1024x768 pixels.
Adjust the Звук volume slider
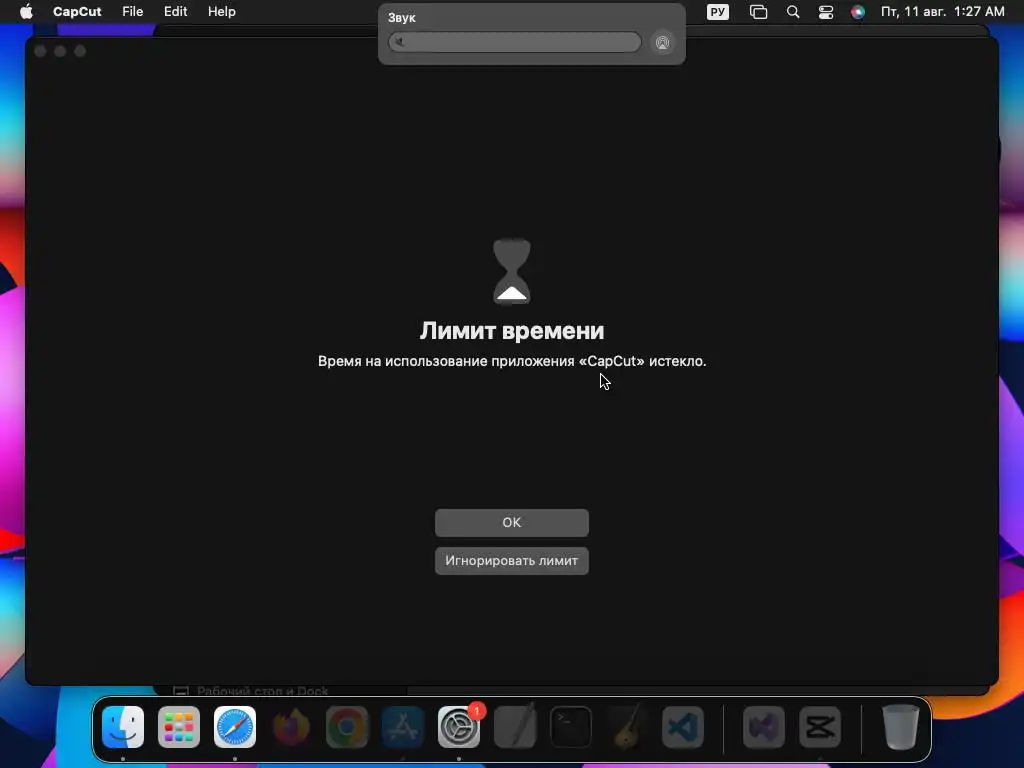click(515, 42)
